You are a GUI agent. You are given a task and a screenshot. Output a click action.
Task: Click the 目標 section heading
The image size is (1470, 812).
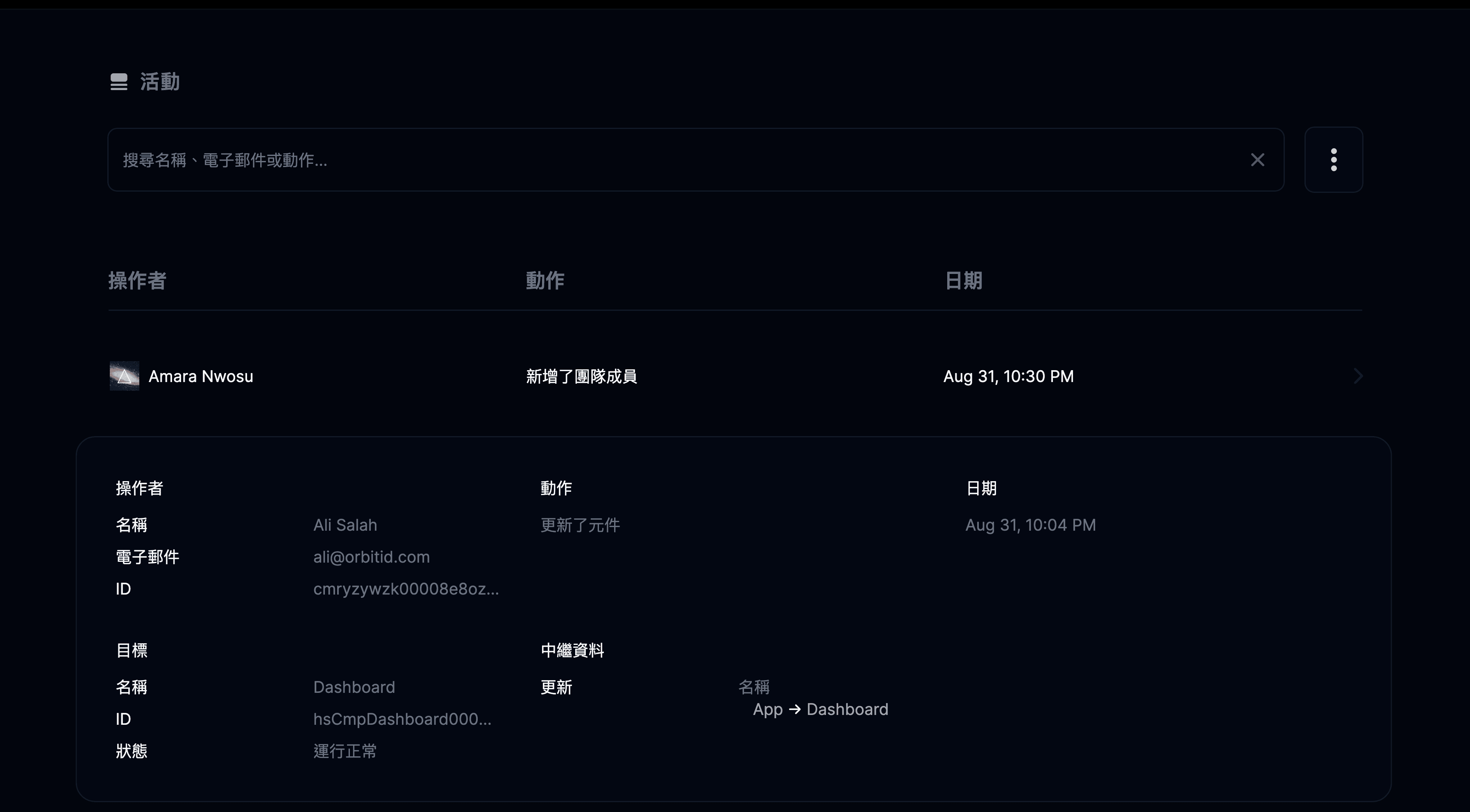(x=132, y=650)
